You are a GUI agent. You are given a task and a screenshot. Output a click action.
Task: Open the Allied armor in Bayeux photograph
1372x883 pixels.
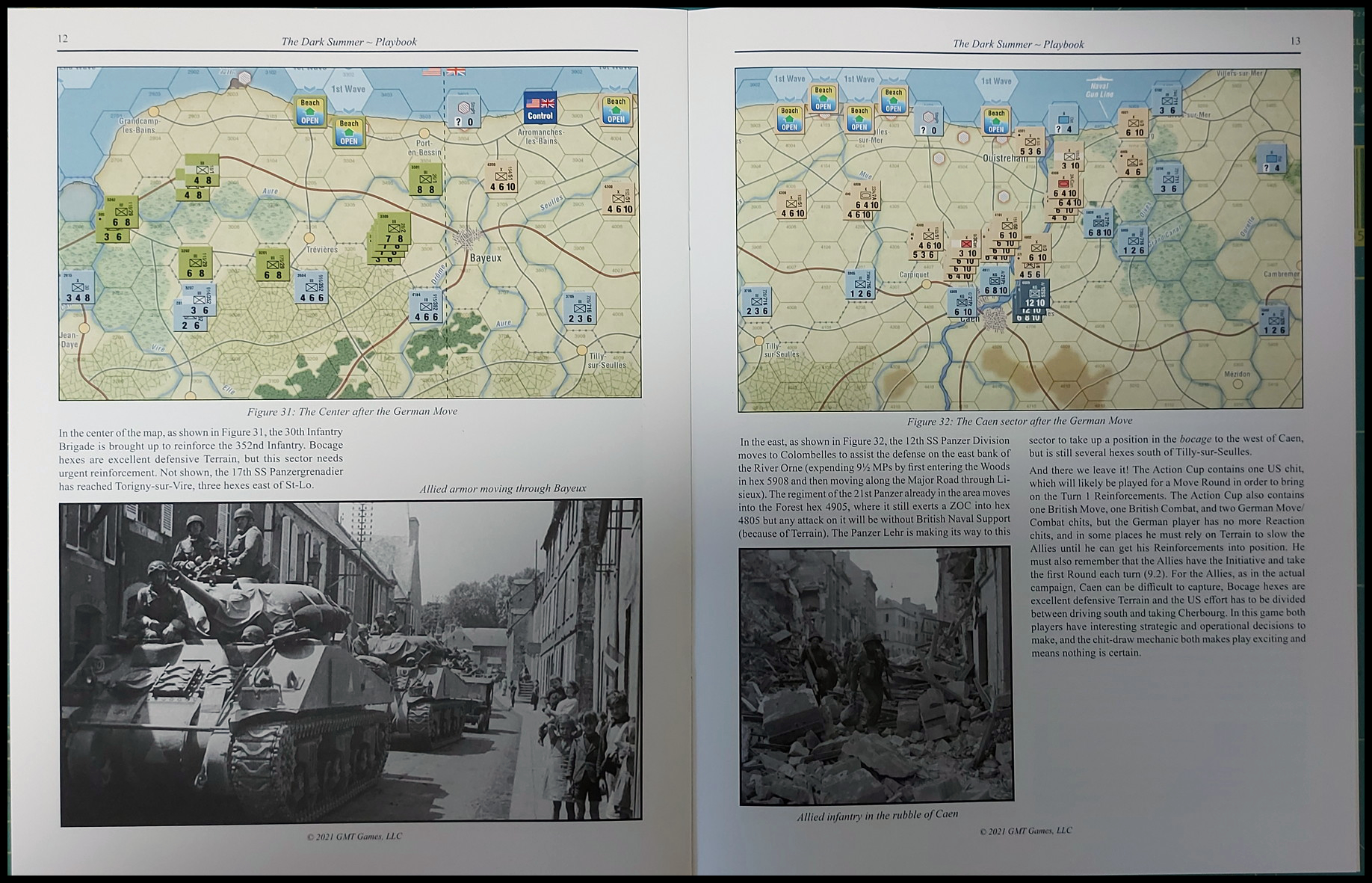(x=350, y=662)
